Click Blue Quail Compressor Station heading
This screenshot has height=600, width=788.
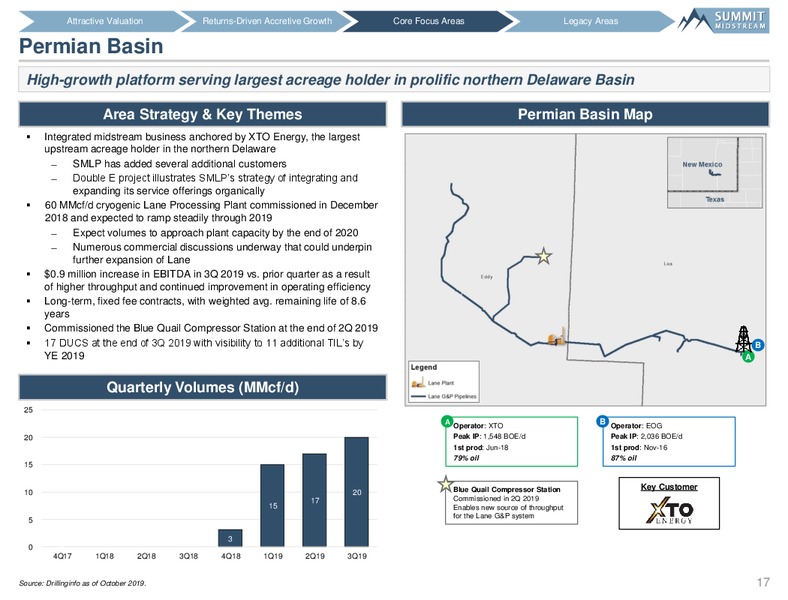[507, 489]
